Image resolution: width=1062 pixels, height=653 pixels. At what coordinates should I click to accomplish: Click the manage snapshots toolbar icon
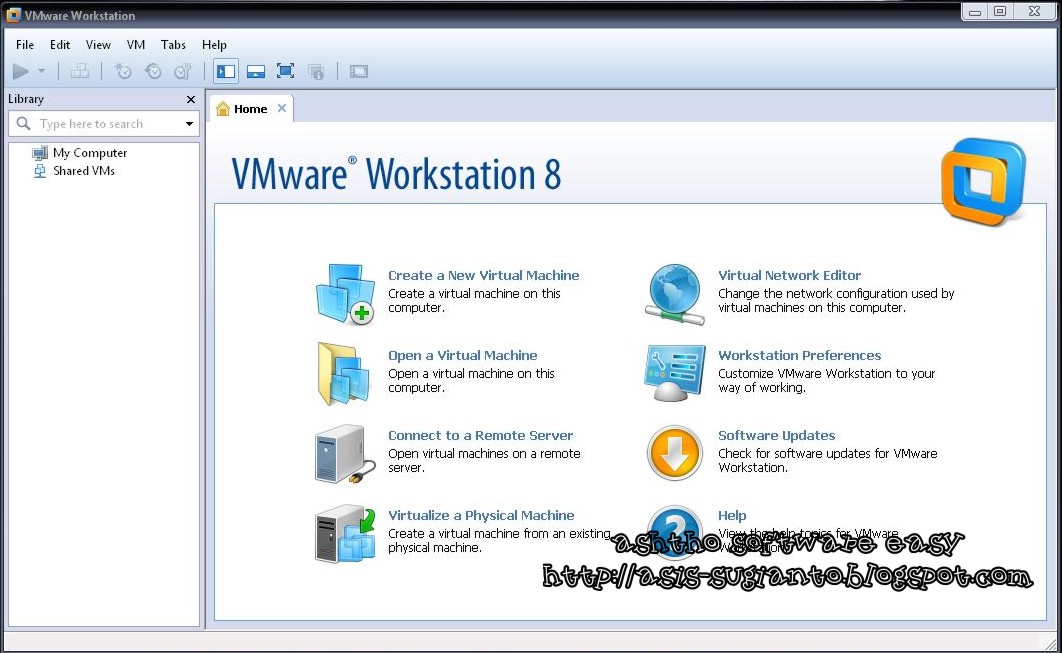point(183,70)
